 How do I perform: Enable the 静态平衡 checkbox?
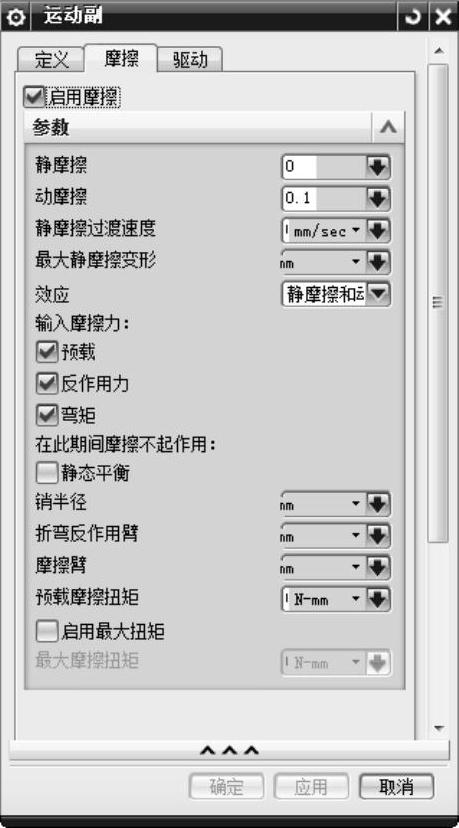46,473
